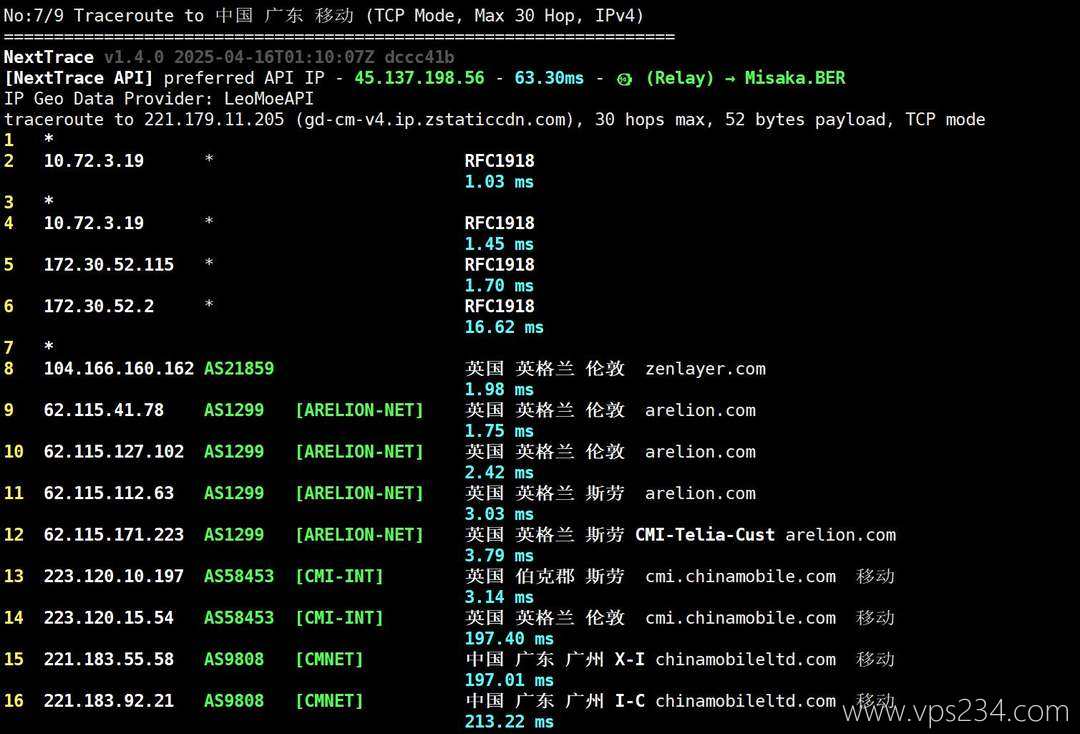This screenshot has width=1080, height=734.
Task: Select hop 12 IP 62.115.171.223
Action: pos(114,535)
